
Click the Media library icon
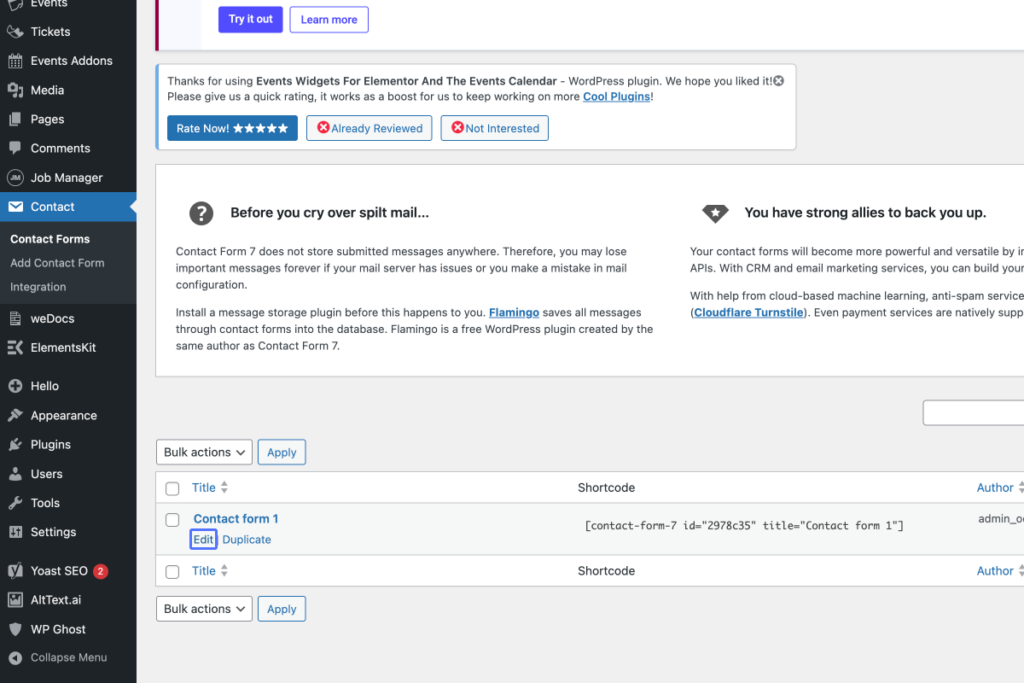(15, 90)
